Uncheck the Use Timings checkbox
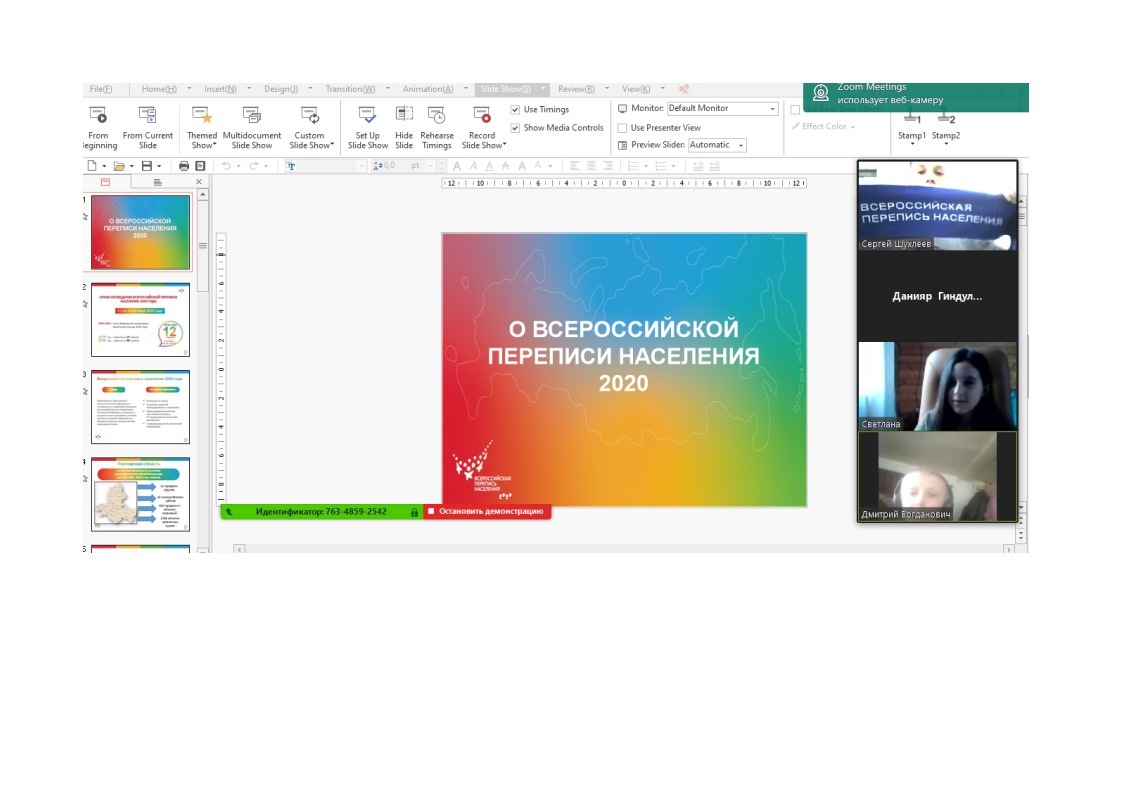This screenshot has height=793, width=1122. click(515, 110)
